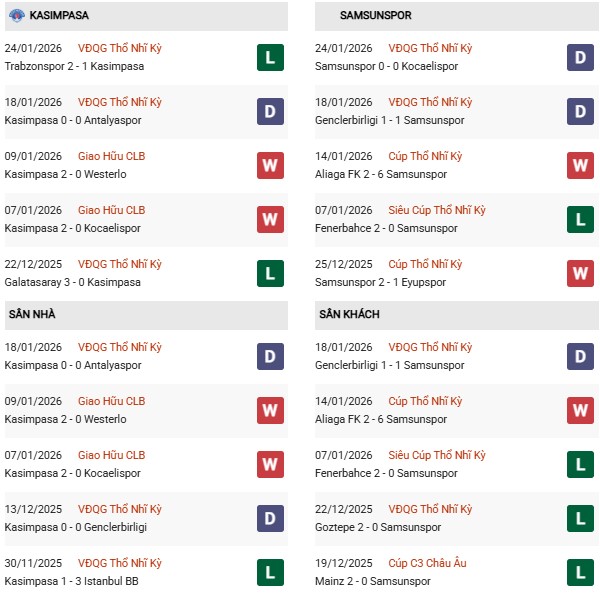The height and width of the screenshot is (593, 600).
Task: Select the SÂN KHÁCH section header
Action: 349,314
